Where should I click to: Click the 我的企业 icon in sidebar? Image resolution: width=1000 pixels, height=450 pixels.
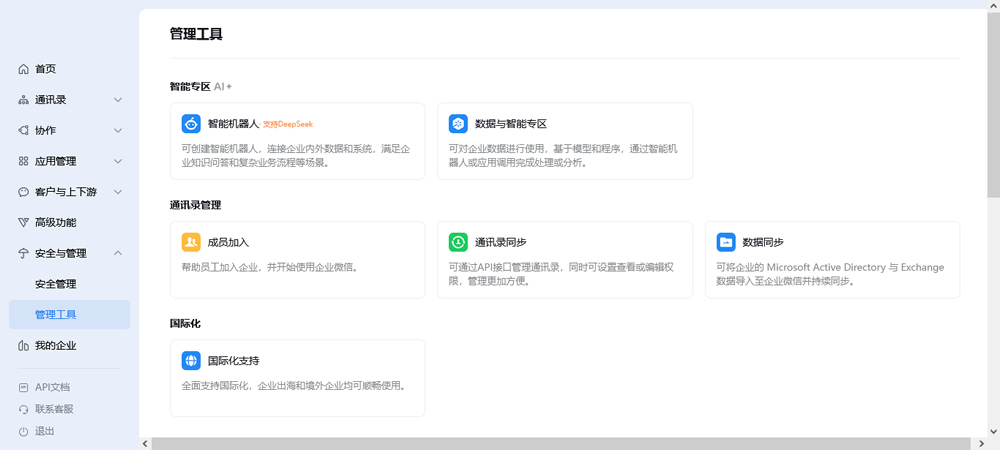click(24, 346)
